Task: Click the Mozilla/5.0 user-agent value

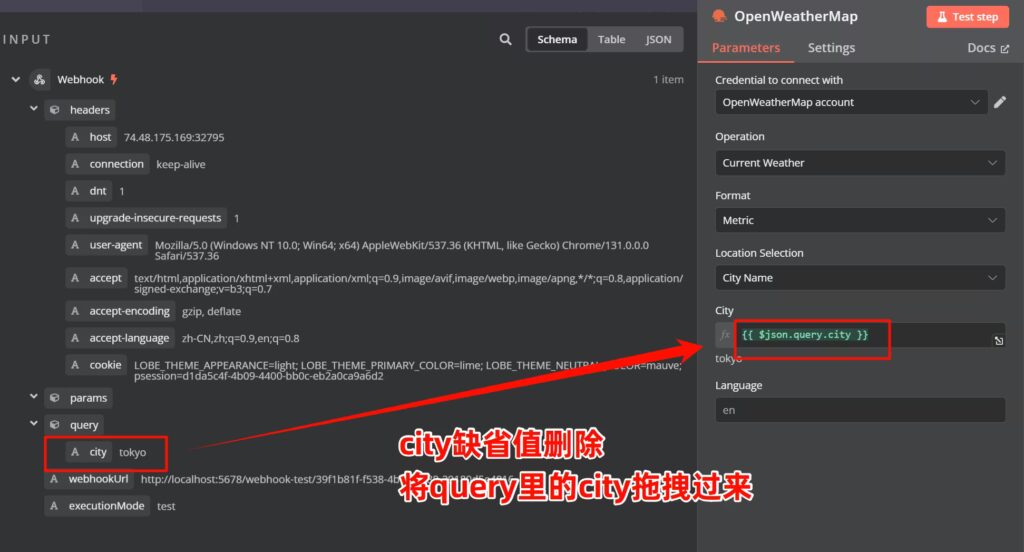Action: click(402, 251)
